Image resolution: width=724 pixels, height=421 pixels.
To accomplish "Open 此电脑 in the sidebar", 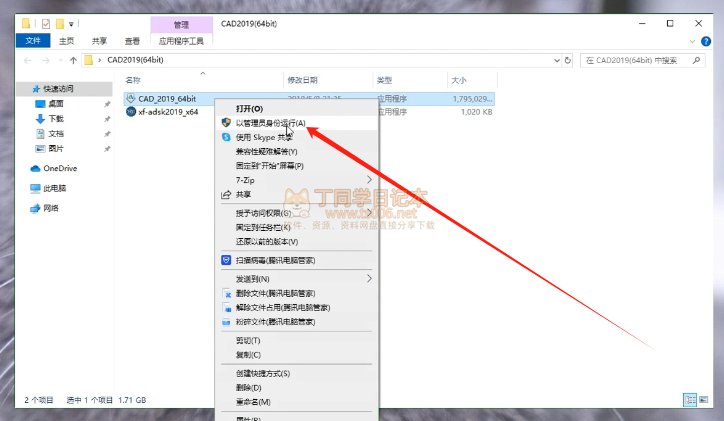I will [x=54, y=188].
